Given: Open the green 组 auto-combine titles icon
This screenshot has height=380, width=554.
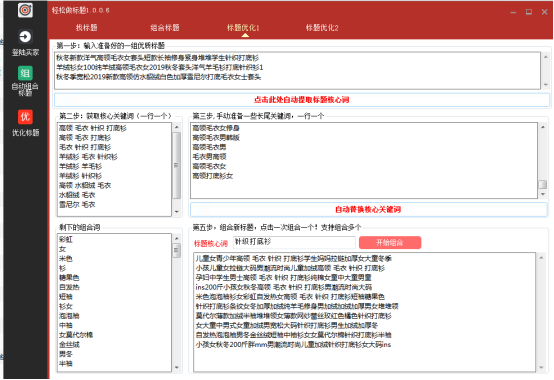Looking at the screenshot, I should pyautogui.click(x=25, y=73).
